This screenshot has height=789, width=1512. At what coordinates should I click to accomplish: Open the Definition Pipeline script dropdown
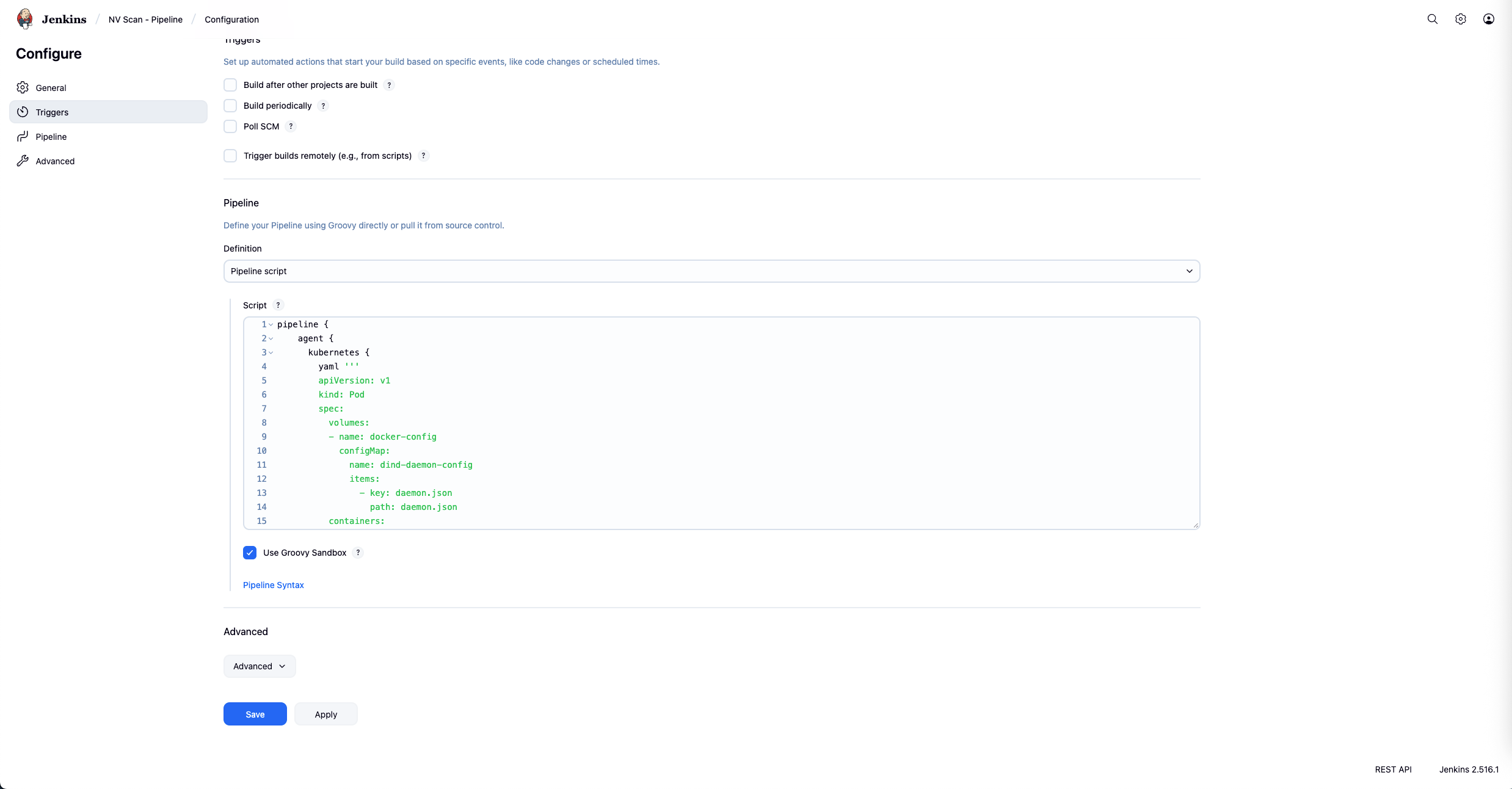(711, 271)
